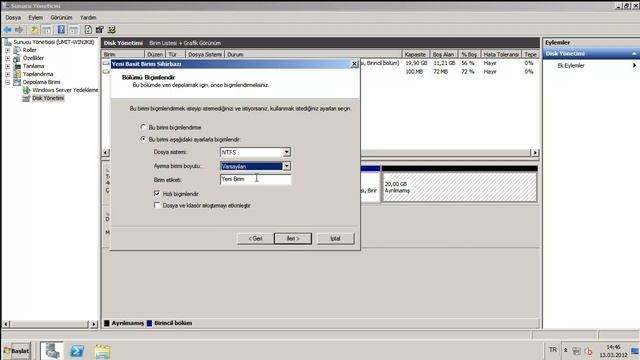Screen dimensions: 640x360
Task: Click the İptal wizard button
Action: [x=336, y=238]
